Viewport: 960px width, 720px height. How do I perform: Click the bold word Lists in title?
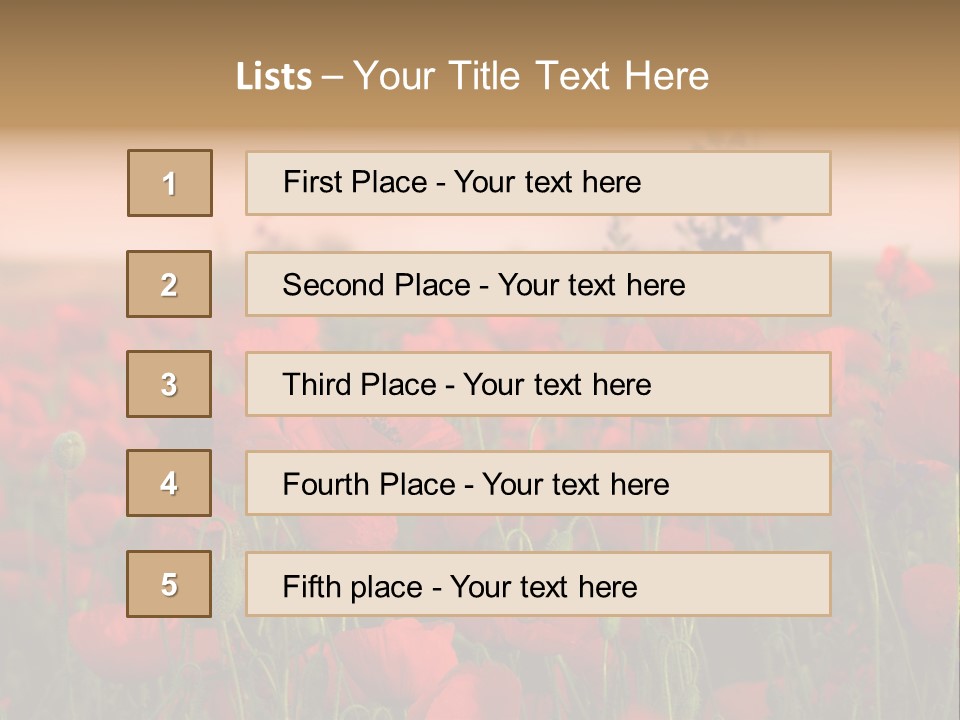pyautogui.click(x=274, y=76)
